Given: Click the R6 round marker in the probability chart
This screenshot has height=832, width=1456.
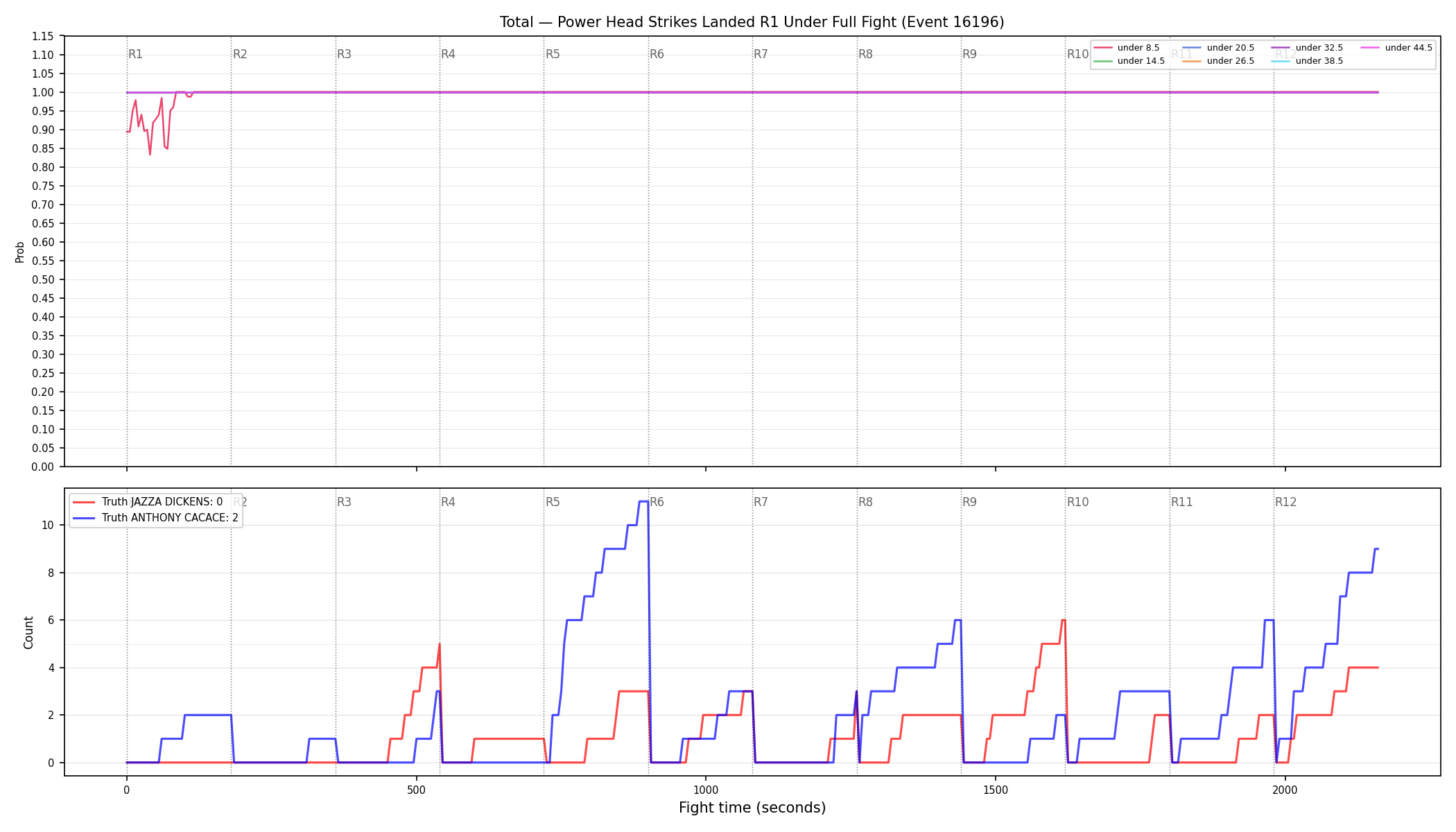Looking at the screenshot, I should (x=657, y=54).
